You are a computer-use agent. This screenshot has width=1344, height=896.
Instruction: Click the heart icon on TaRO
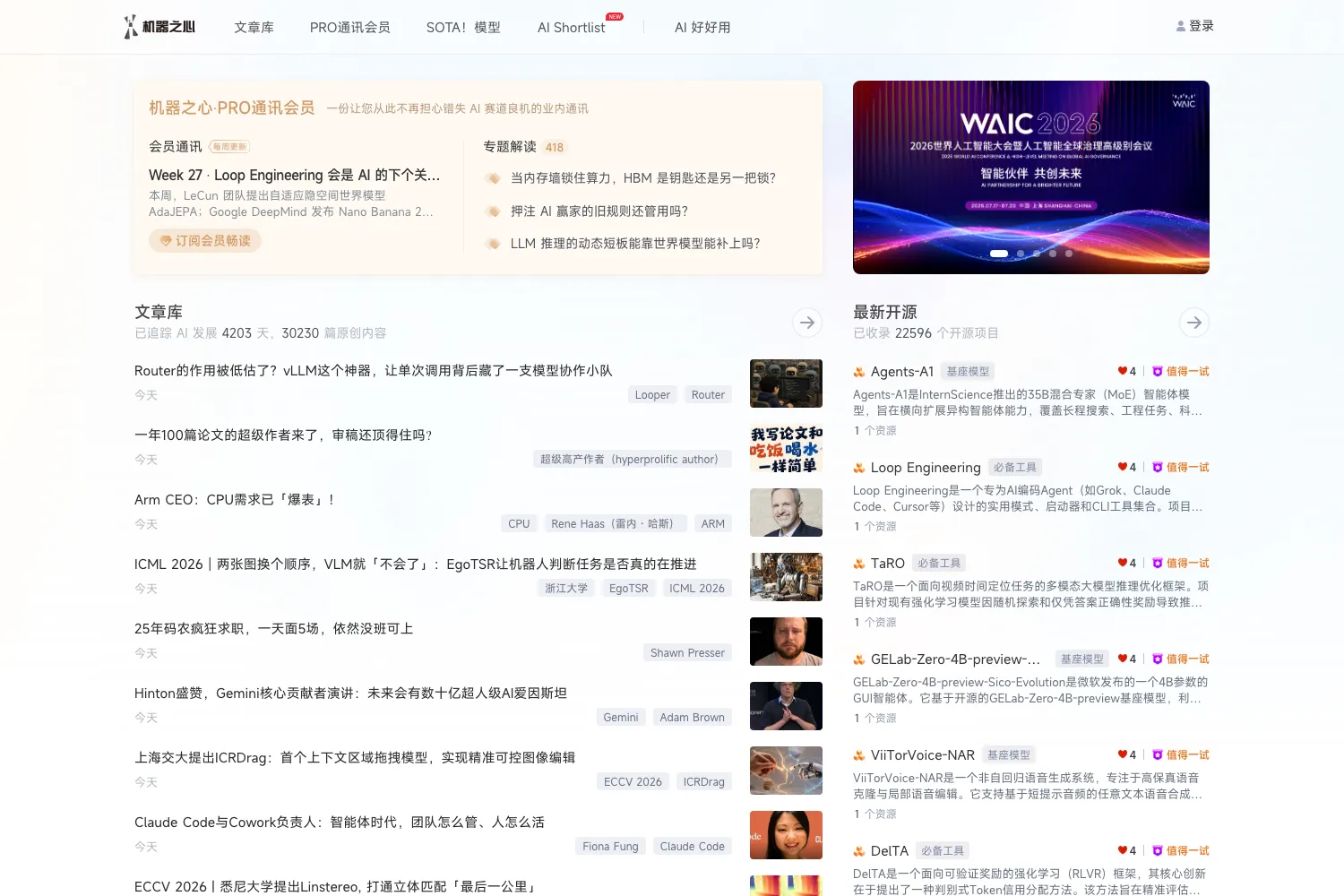1122,563
